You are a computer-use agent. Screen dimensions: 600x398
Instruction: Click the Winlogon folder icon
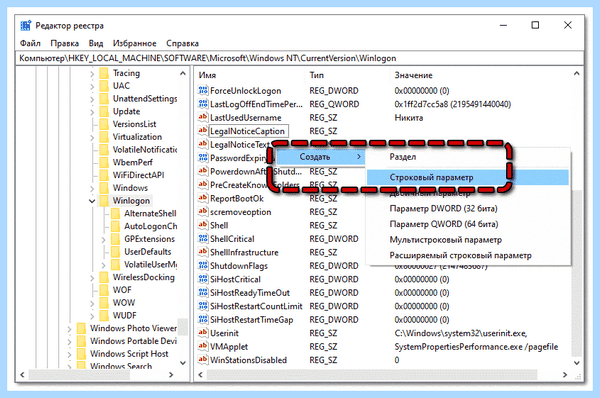[x=104, y=201]
